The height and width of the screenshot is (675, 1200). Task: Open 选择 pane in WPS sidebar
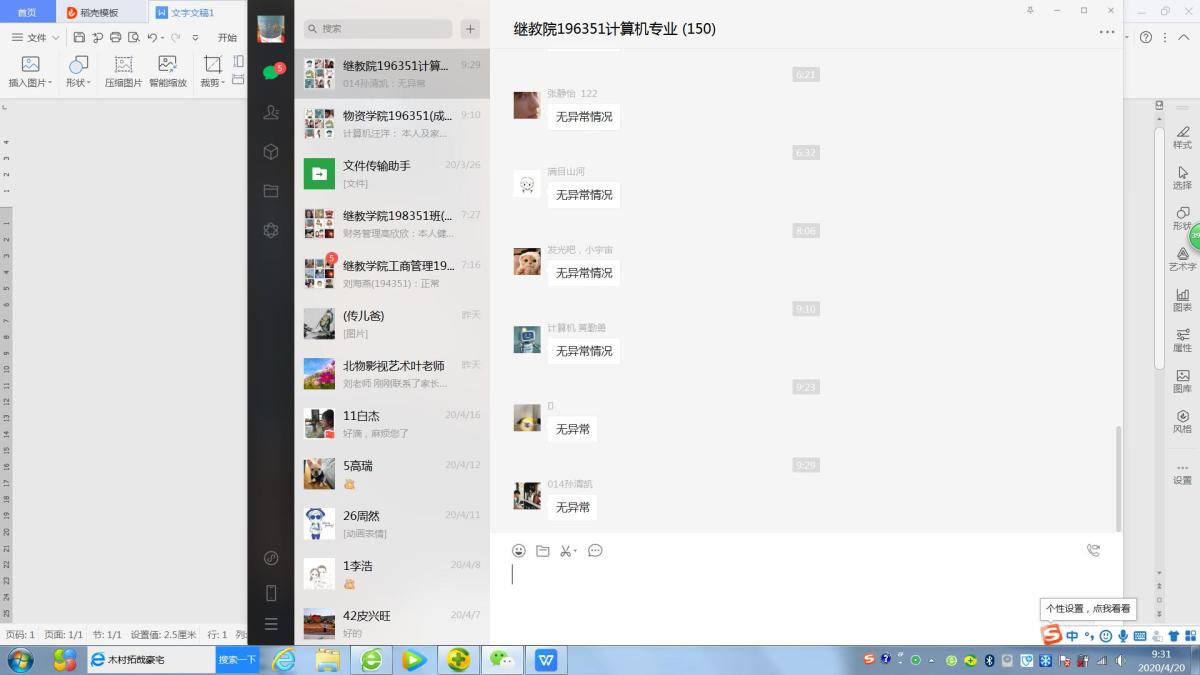[x=1182, y=177]
